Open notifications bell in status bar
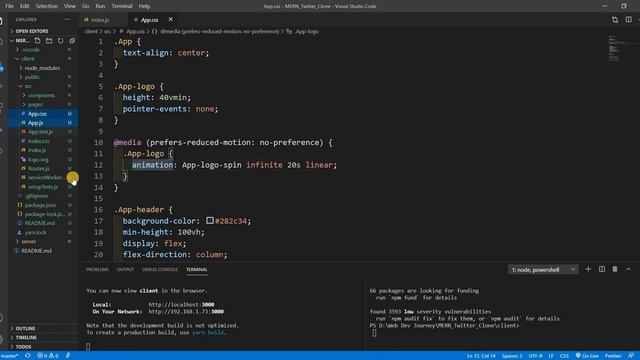The height and width of the screenshot is (360, 640). [x=631, y=356]
